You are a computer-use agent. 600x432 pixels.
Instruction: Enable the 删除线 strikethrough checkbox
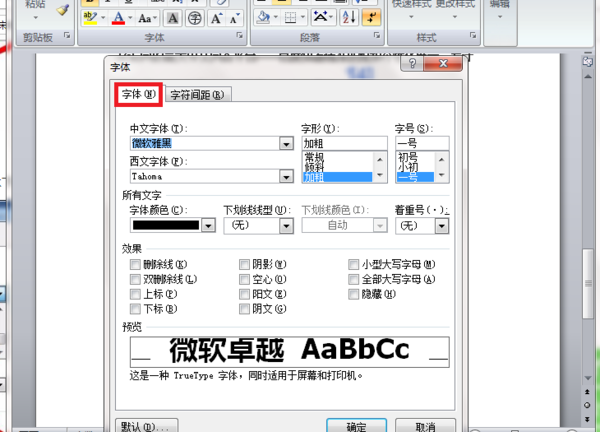[x=135, y=264]
